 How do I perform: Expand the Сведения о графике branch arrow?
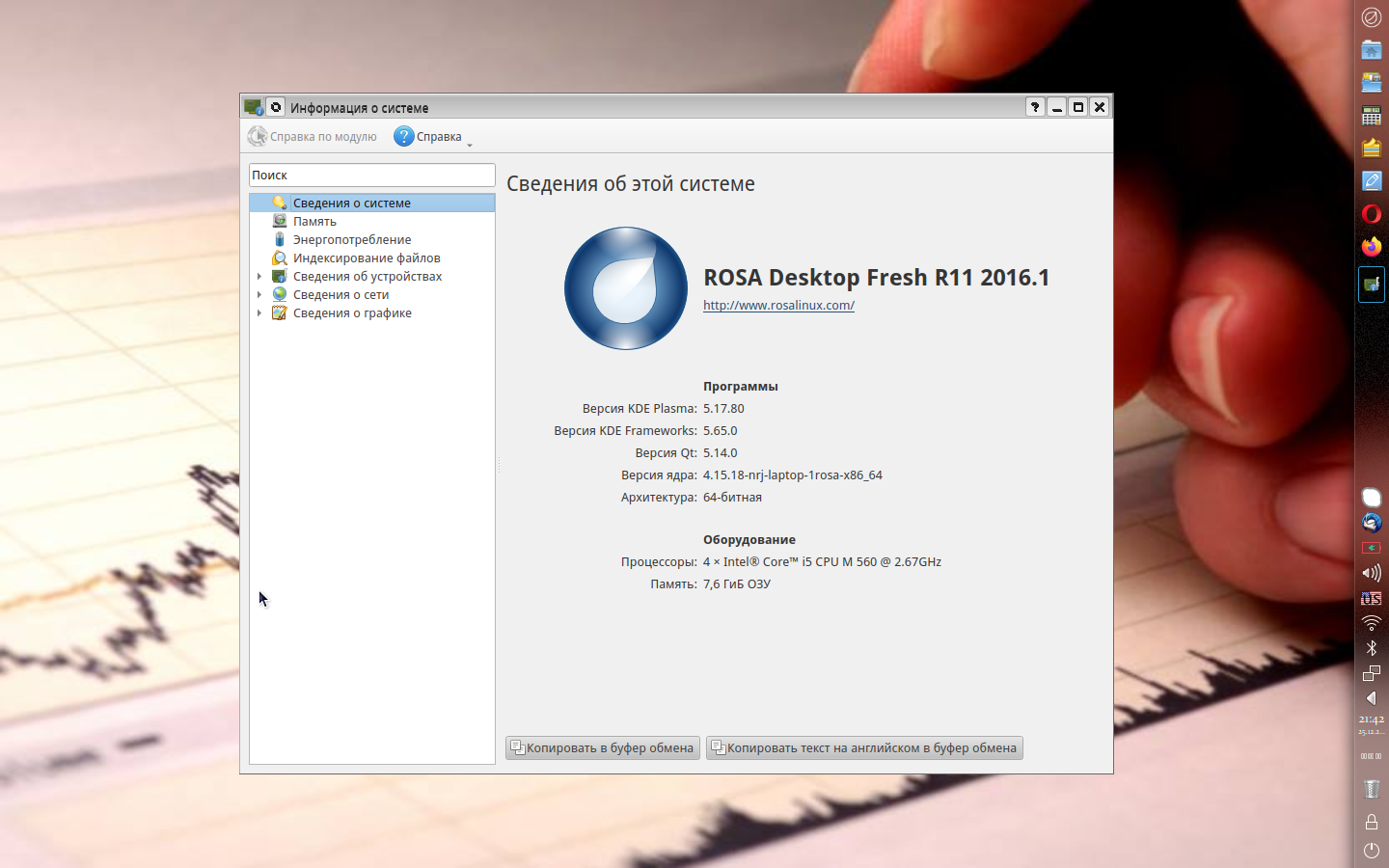coord(259,313)
